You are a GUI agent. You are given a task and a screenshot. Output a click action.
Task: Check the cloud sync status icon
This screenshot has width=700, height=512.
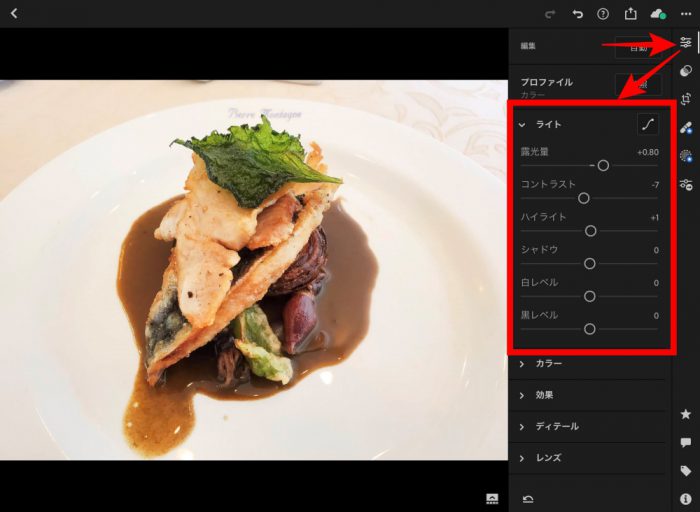(658, 14)
